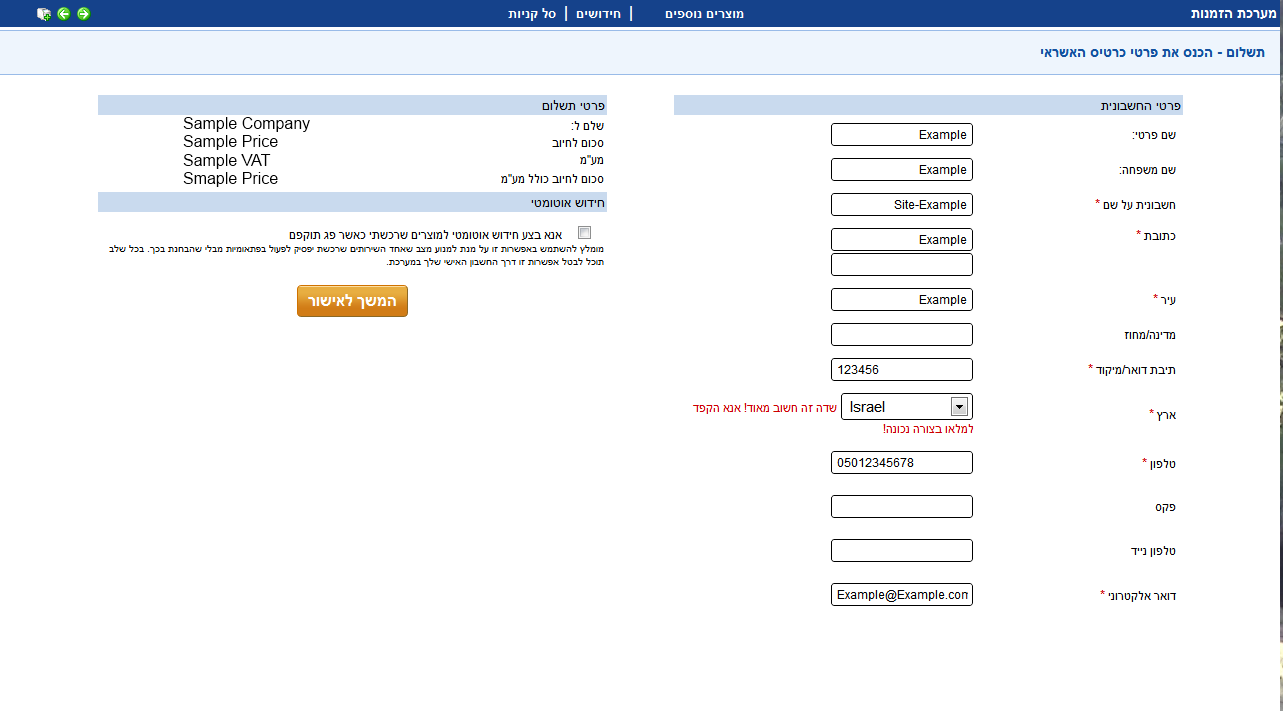Image resolution: width=1283 pixels, height=711 pixels.
Task: Click the green forward arrow icon
Action: [x=83, y=14]
